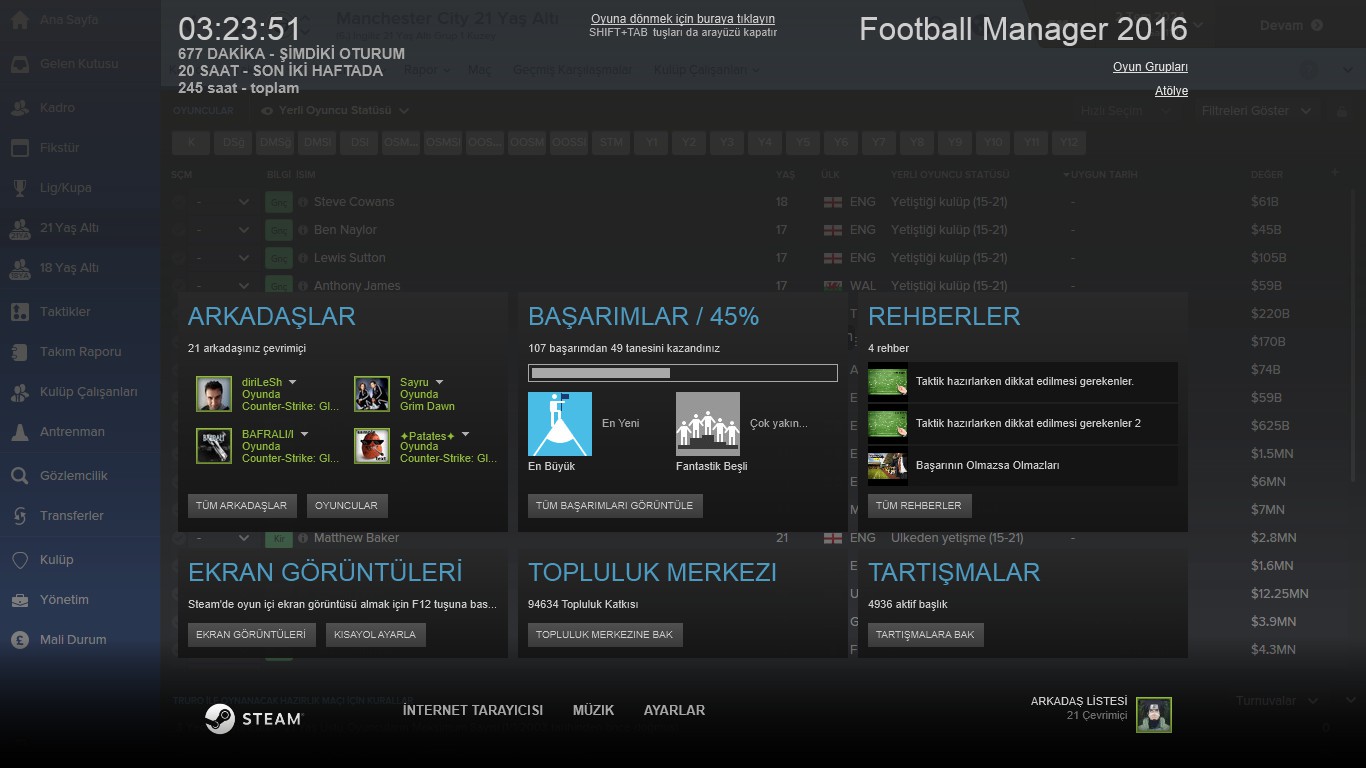Click TOPLULUK MERKEZİNE BAK button

pos(605,635)
